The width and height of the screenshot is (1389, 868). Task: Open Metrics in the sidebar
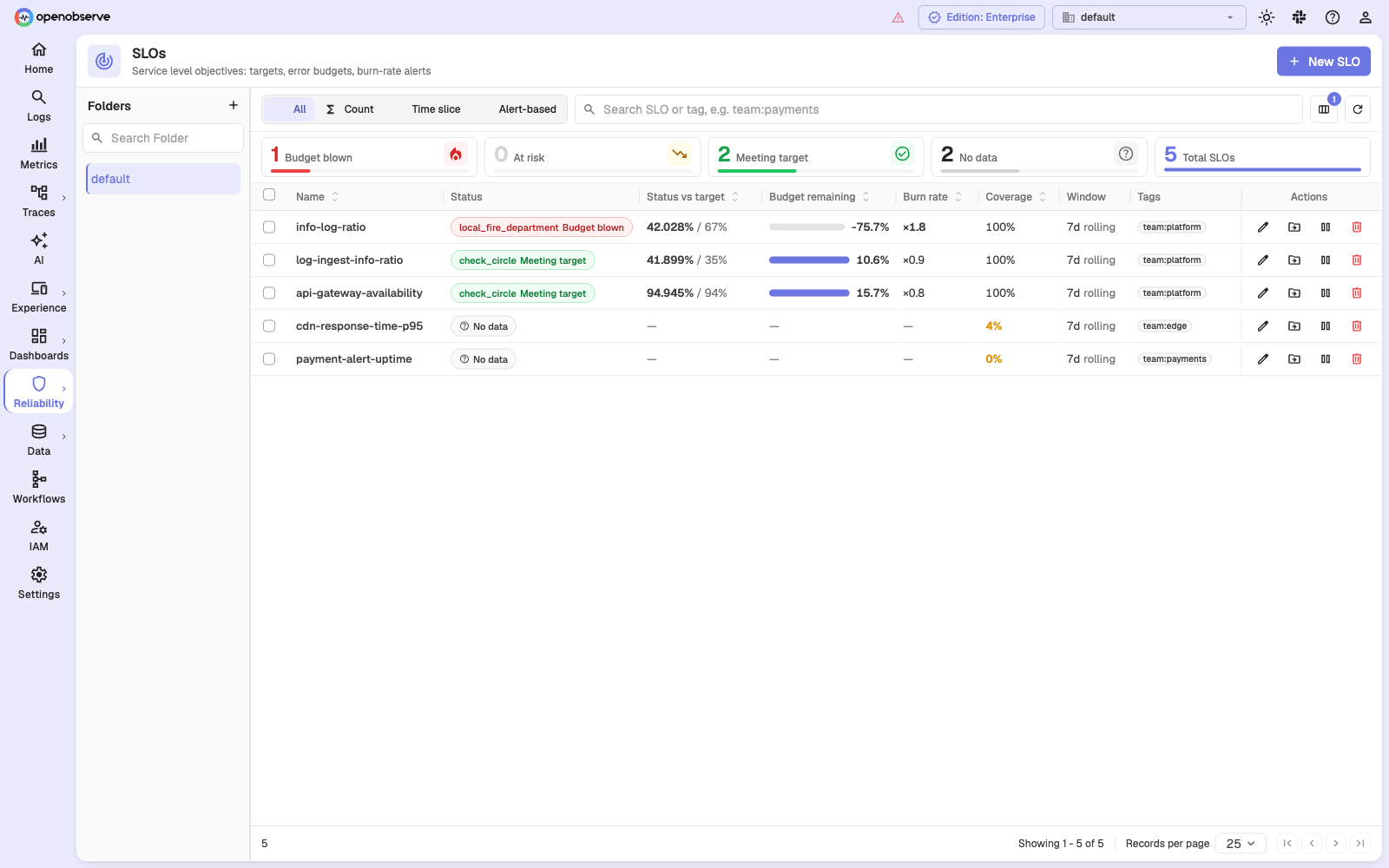coord(38,154)
